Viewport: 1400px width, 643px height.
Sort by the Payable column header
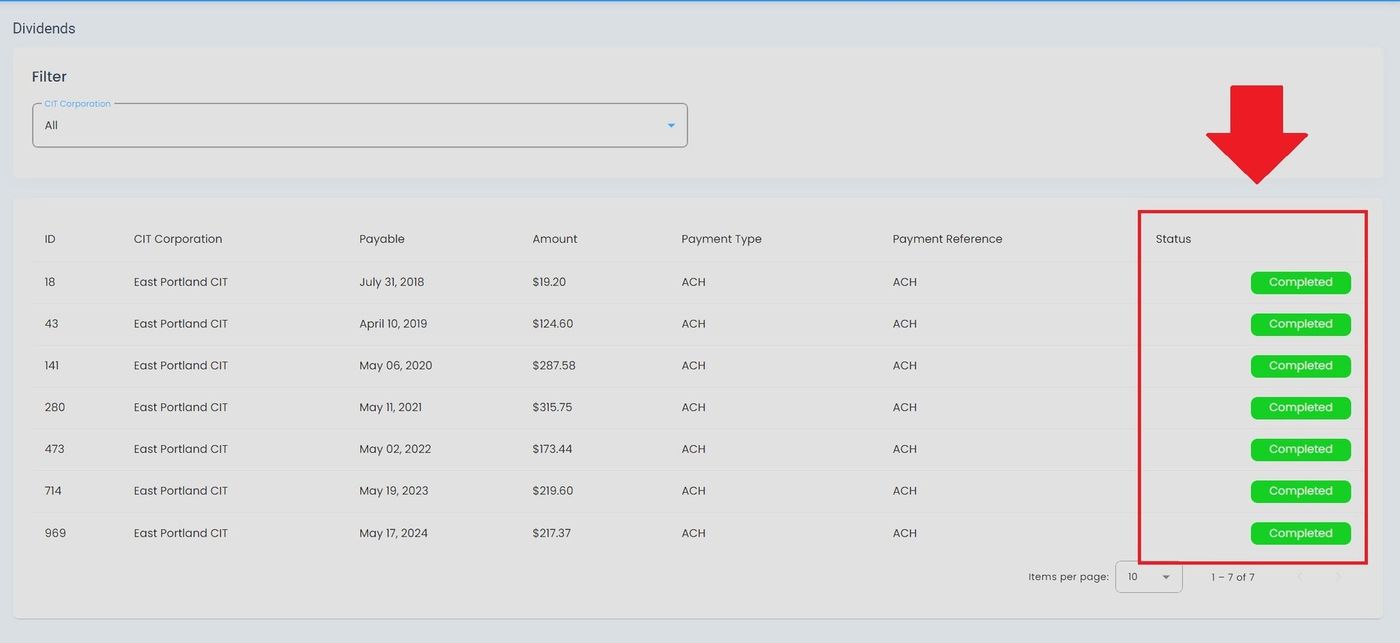381,239
